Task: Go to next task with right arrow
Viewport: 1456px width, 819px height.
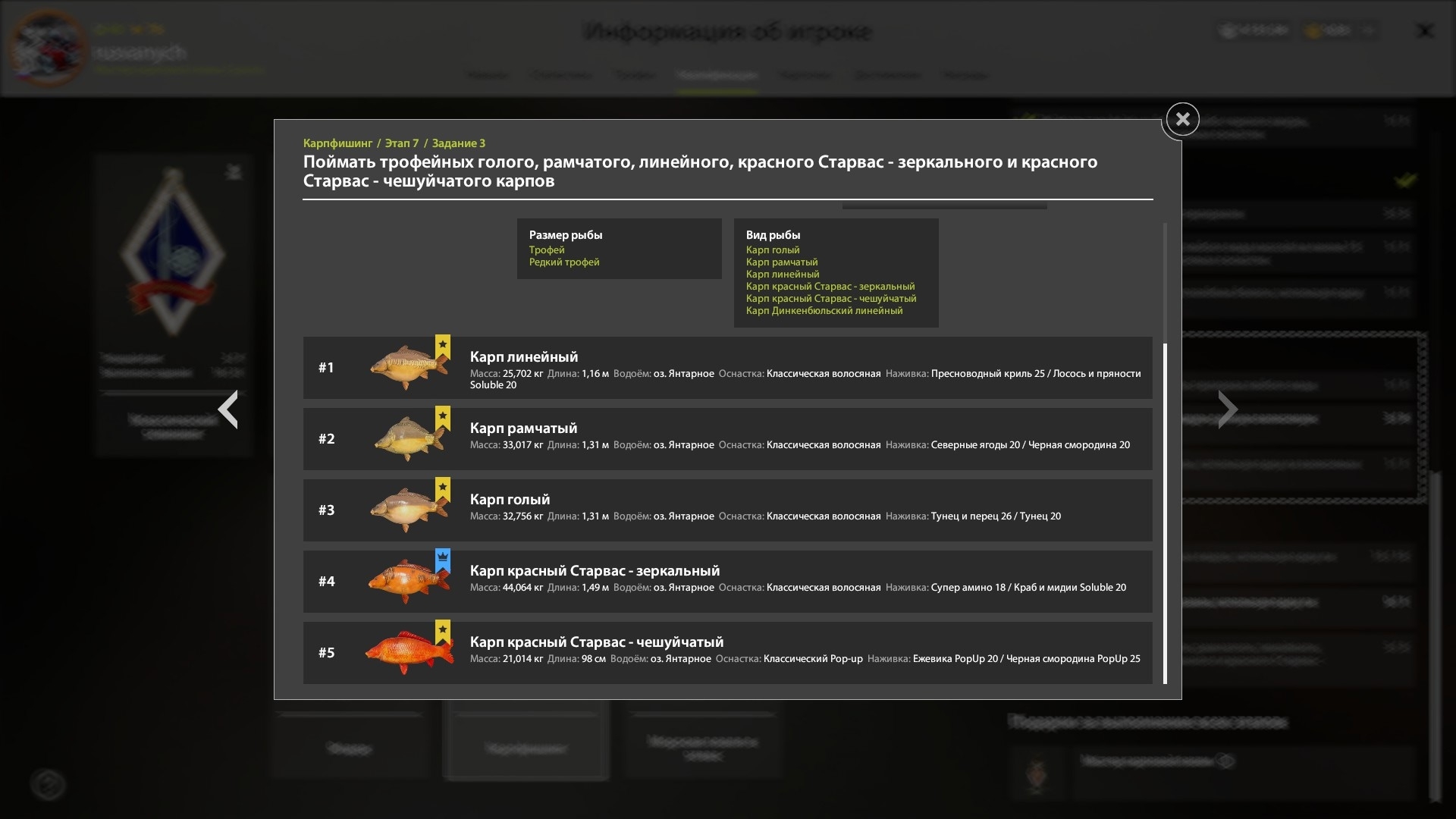Action: (x=1227, y=409)
